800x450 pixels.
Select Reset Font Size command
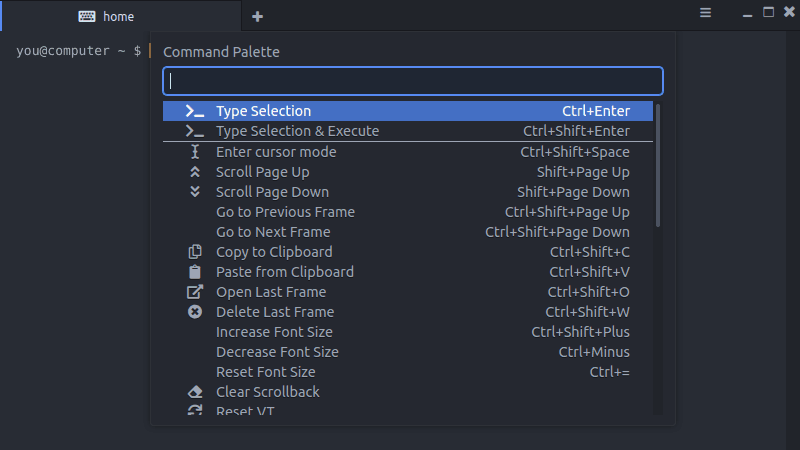(408, 372)
